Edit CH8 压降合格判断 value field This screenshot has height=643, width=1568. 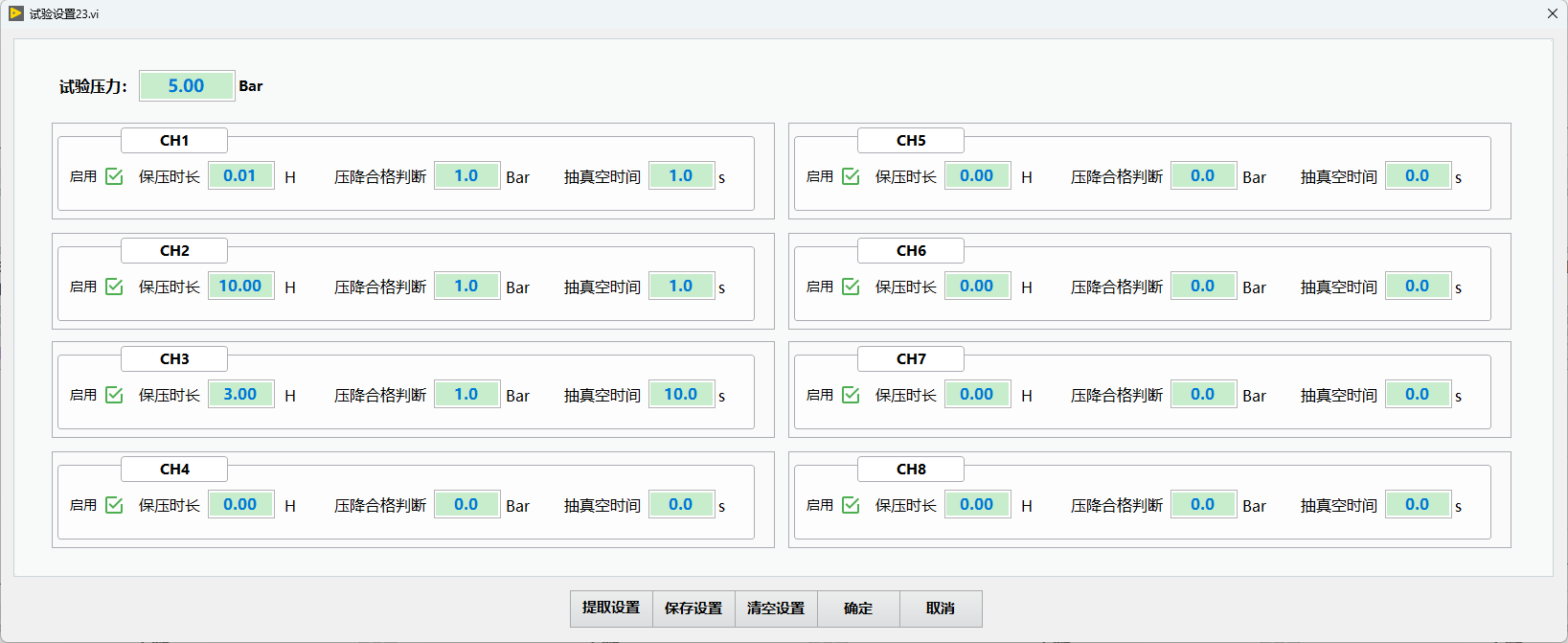(1204, 505)
